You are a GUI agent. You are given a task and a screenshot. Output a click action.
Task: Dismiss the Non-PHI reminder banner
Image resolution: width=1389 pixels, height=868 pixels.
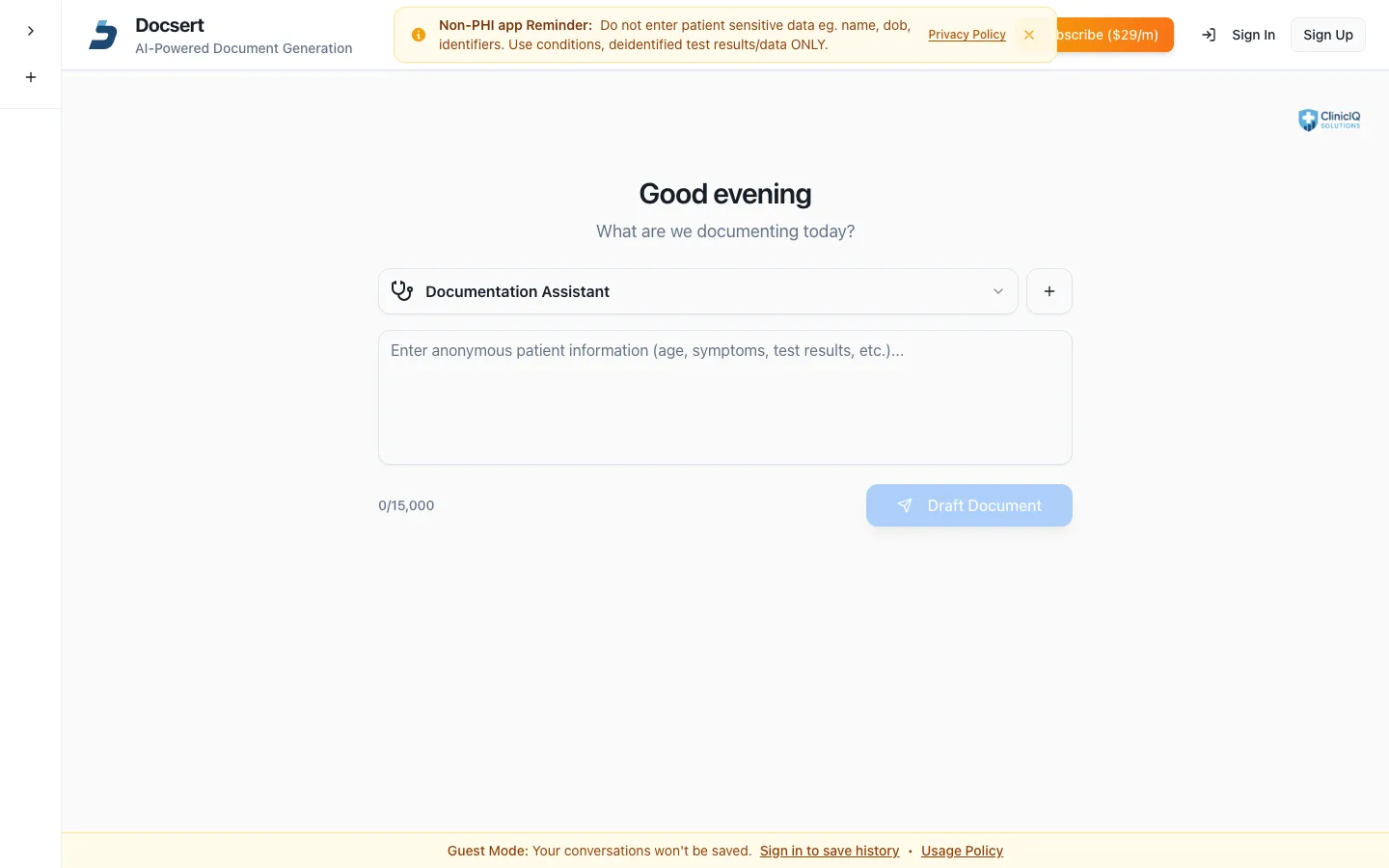pyautogui.click(x=1029, y=35)
